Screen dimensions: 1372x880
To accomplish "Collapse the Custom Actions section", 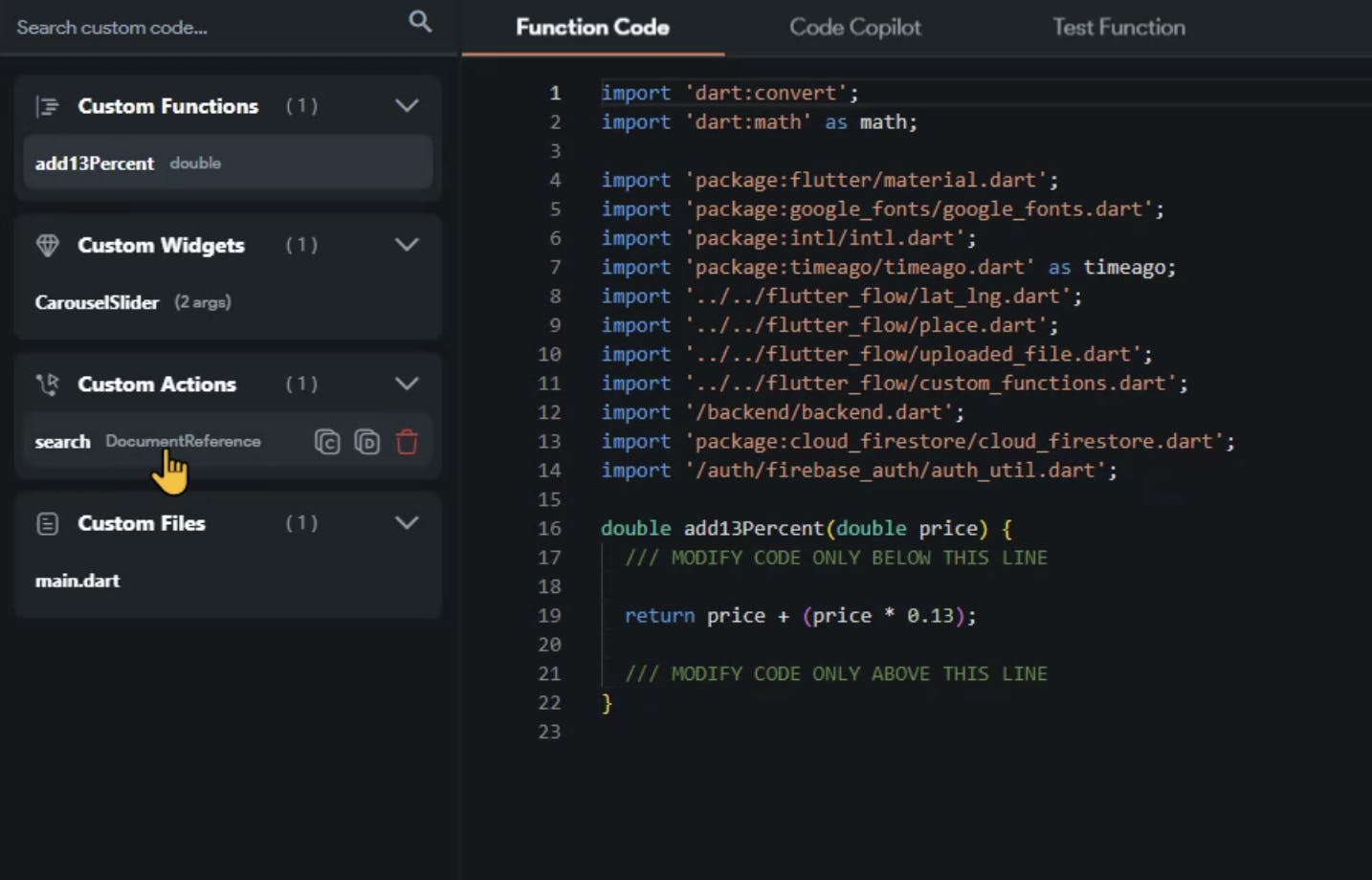I will [x=407, y=384].
